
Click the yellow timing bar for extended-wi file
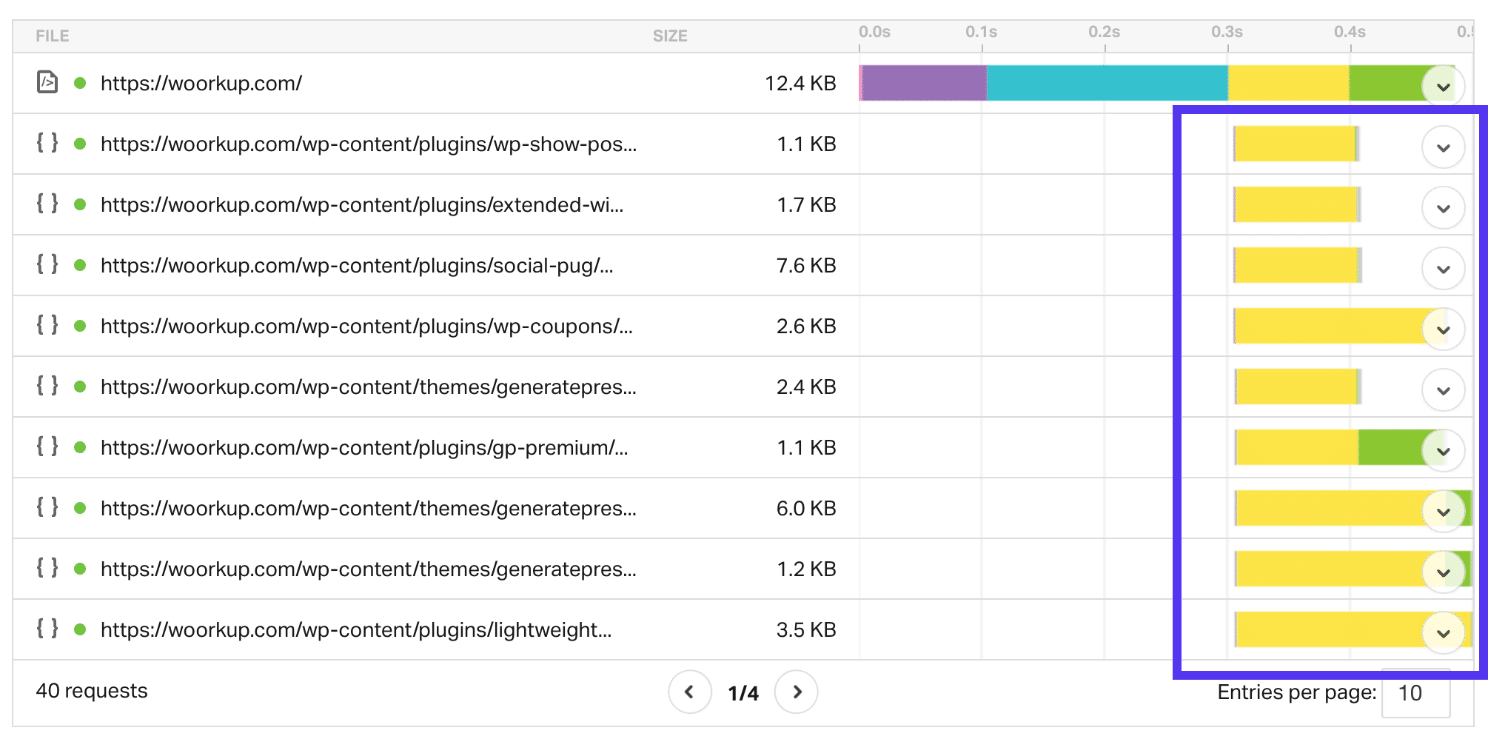(1295, 204)
